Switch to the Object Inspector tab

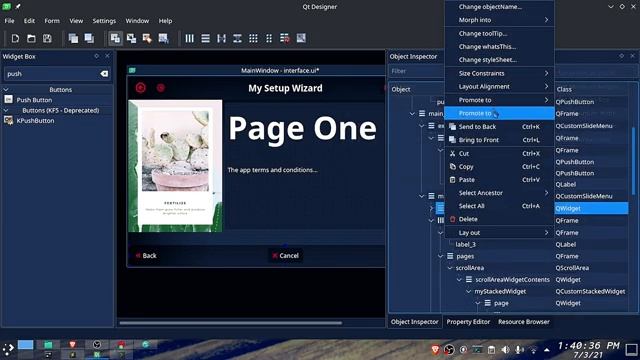(x=414, y=322)
